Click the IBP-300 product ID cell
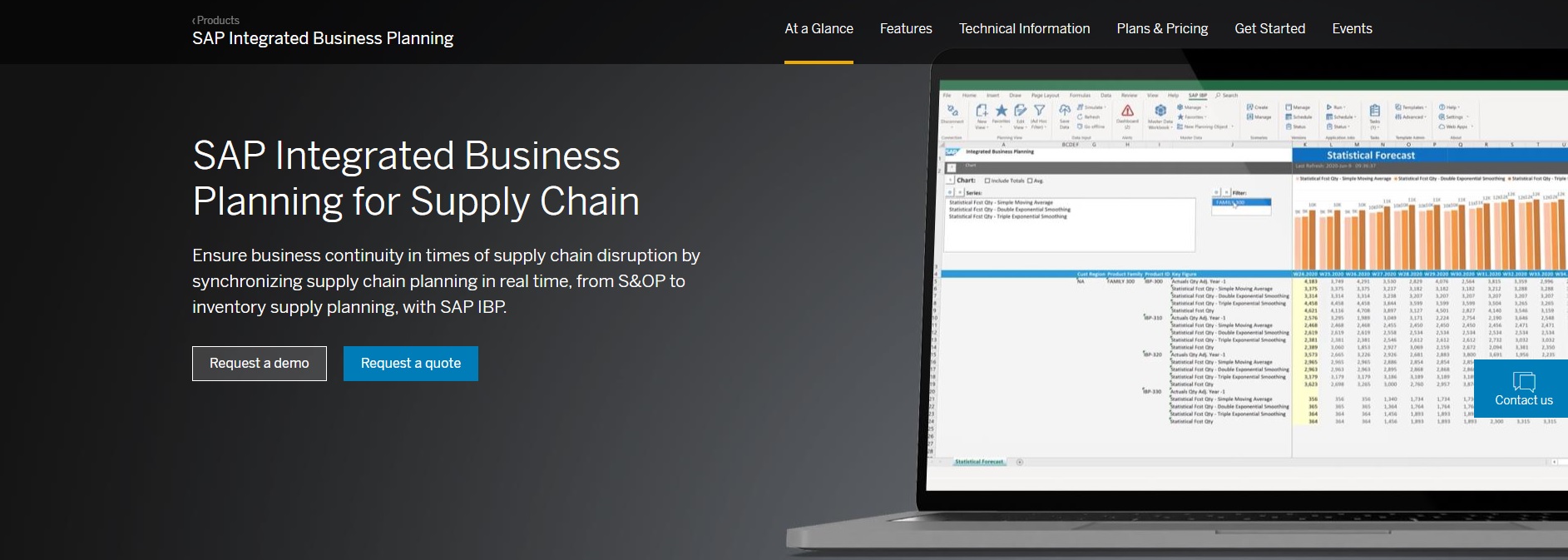Viewport: 1568px width, 560px height. click(x=1153, y=281)
